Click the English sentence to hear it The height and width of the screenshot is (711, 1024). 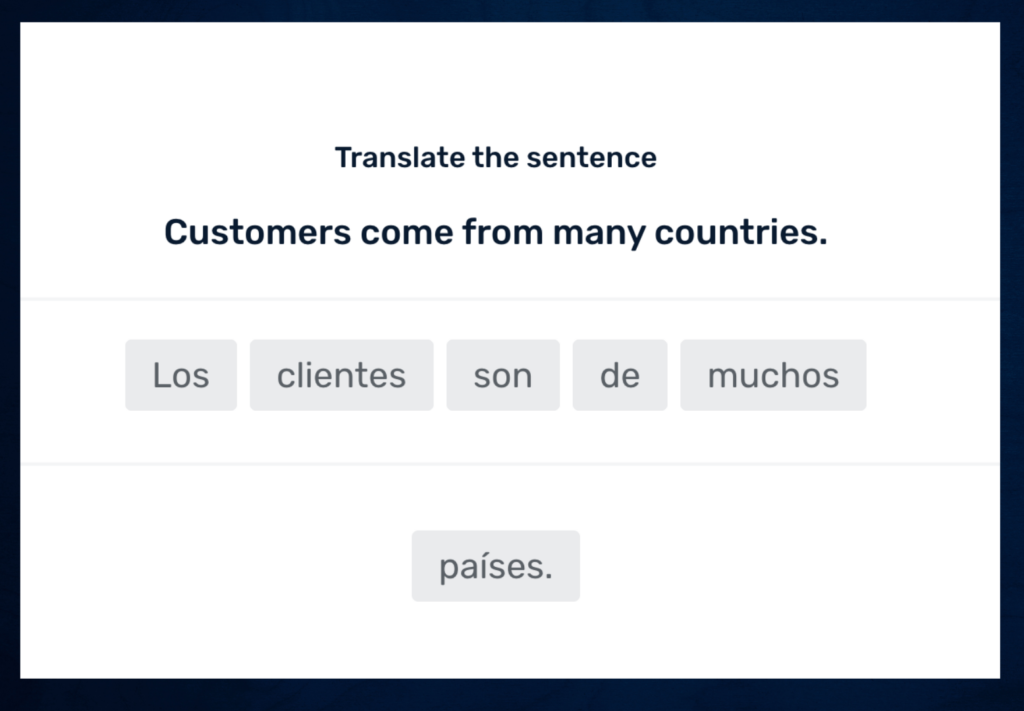496,232
